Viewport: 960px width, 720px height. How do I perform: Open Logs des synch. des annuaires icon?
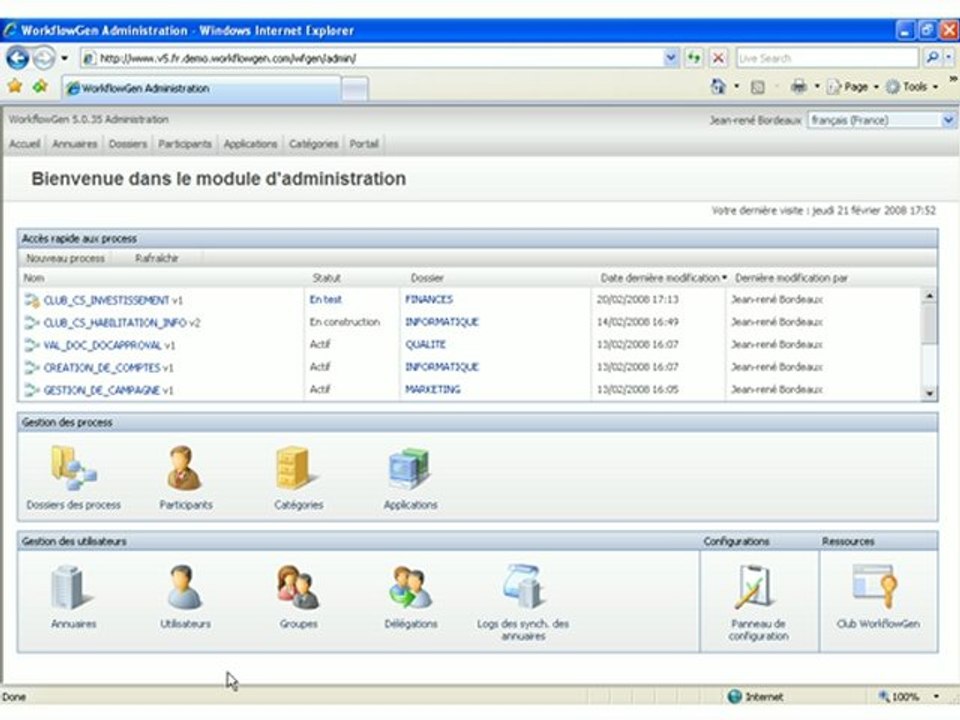[523, 587]
